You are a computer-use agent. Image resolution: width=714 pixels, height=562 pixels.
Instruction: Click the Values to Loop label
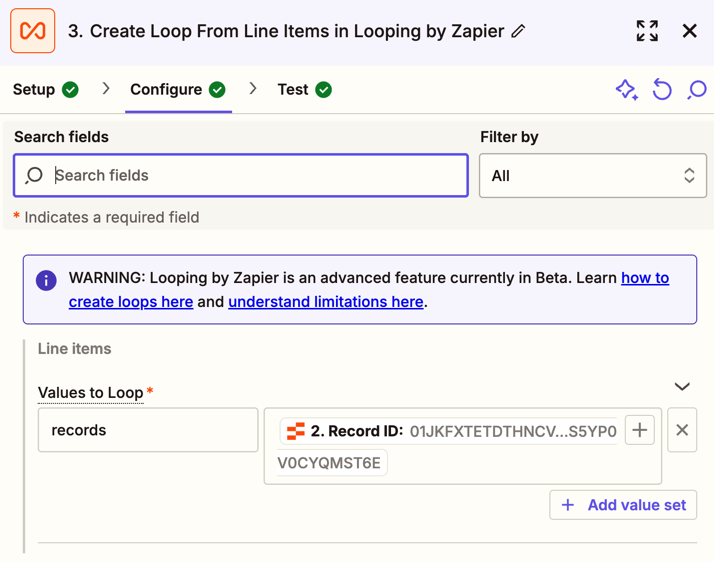click(91, 393)
